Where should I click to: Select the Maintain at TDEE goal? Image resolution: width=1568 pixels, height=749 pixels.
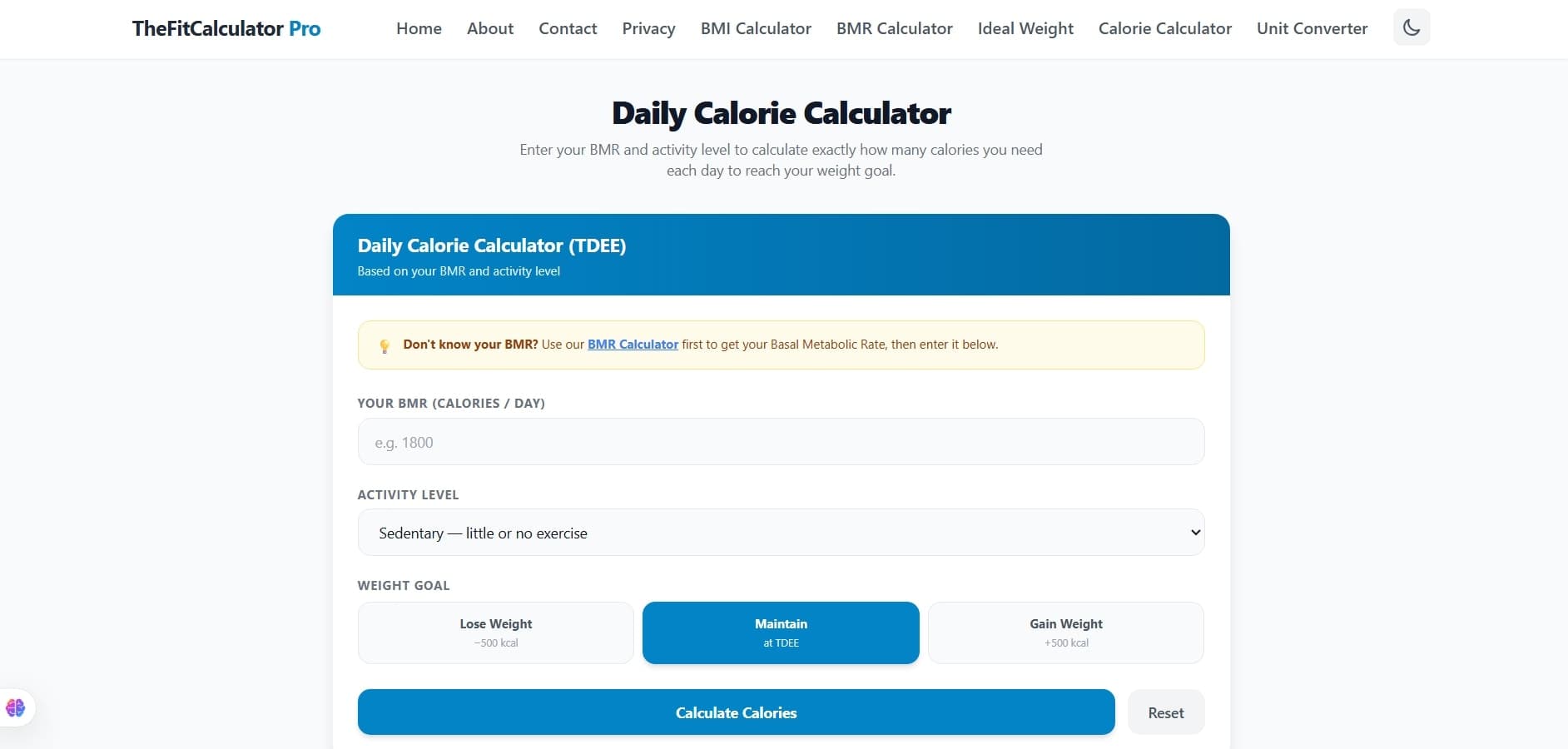pos(780,632)
